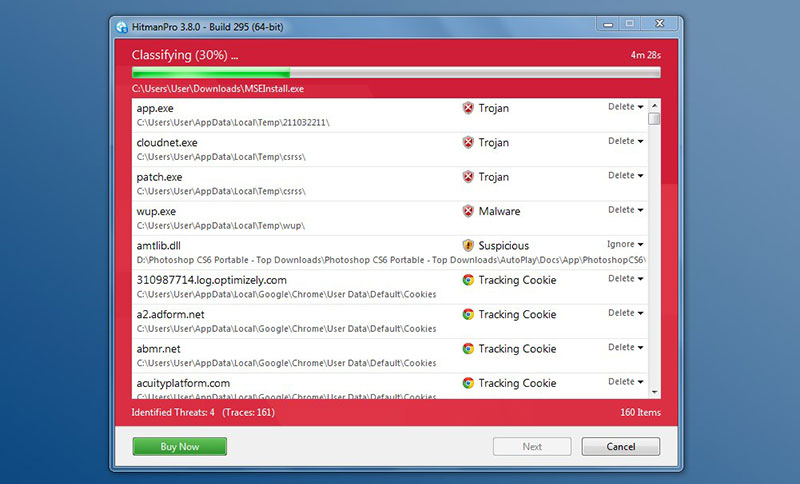This screenshot has height=484, width=800.
Task: Click the red shield icon for cloudnet.exe
Action: [468, 142]
